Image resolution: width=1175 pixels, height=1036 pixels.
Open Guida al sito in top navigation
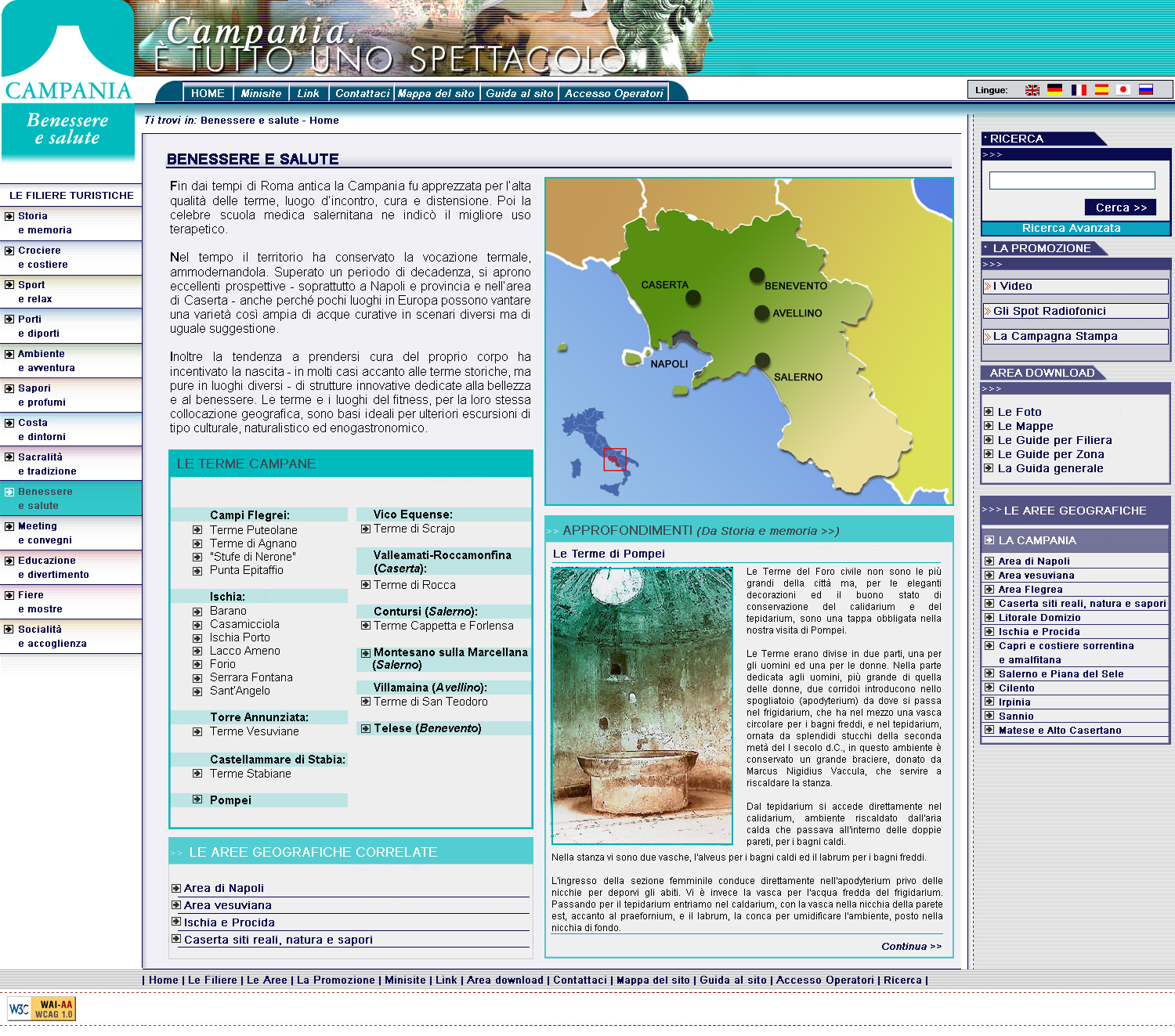coord(519,93)
